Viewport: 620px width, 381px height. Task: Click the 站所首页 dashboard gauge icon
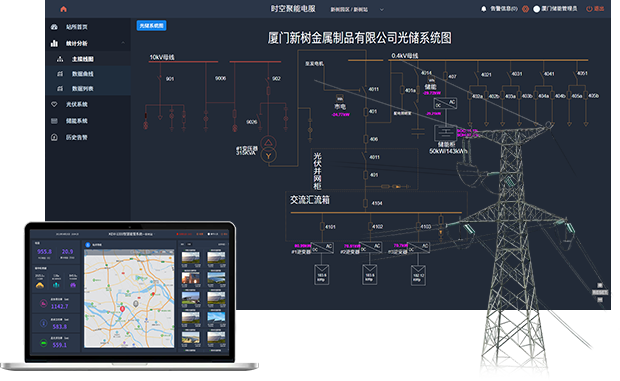point(55,27)
